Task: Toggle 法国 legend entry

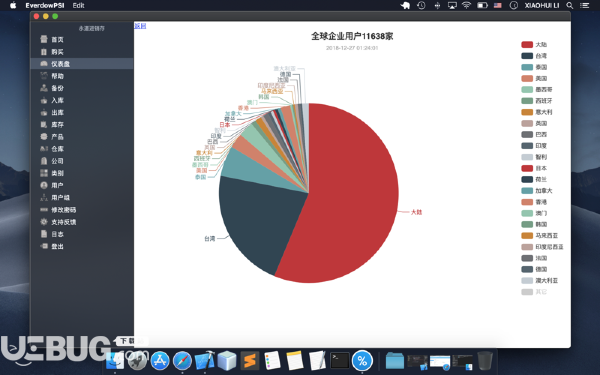Action: pyautogui.click(x=534, y=258)
